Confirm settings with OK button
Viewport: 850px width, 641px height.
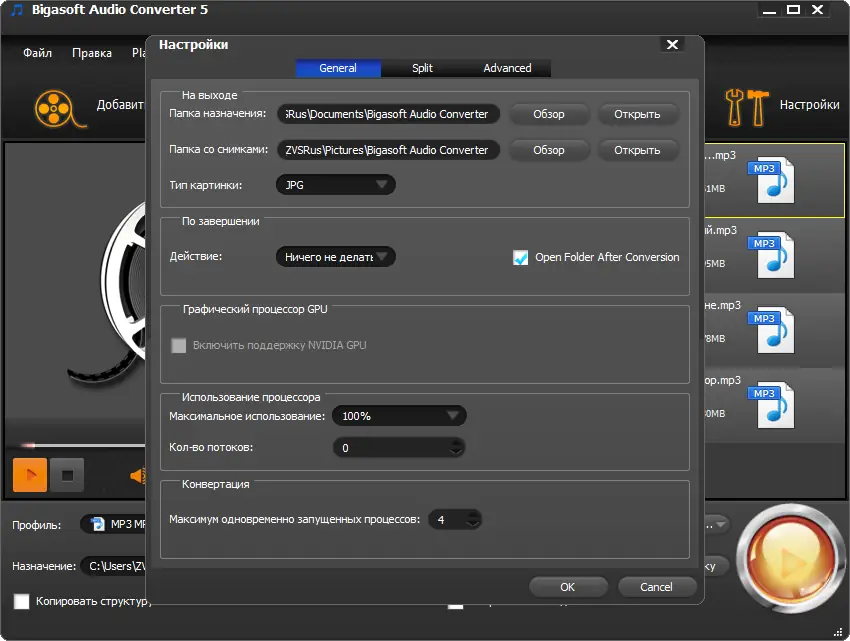click(x=568, y=587)
